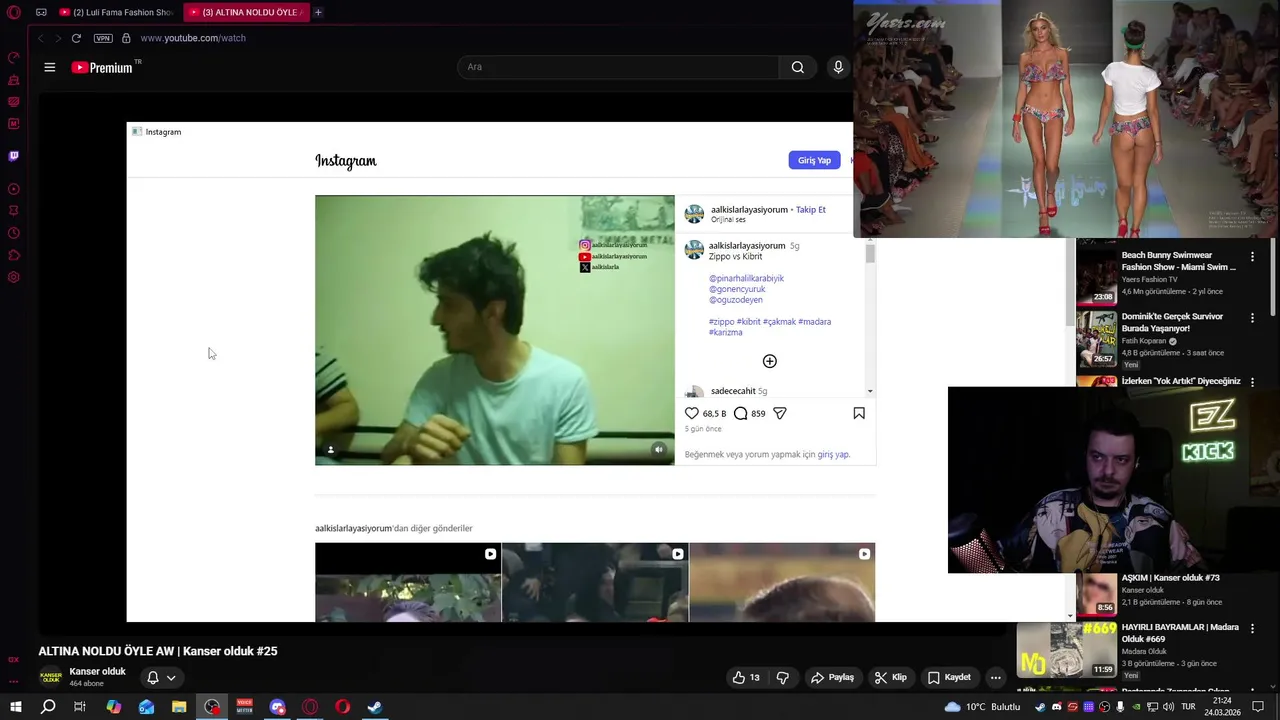This screenshot has width=1280, height=720.
Task: Click the #zippo hashtag
Action: [x=721, y=322]
